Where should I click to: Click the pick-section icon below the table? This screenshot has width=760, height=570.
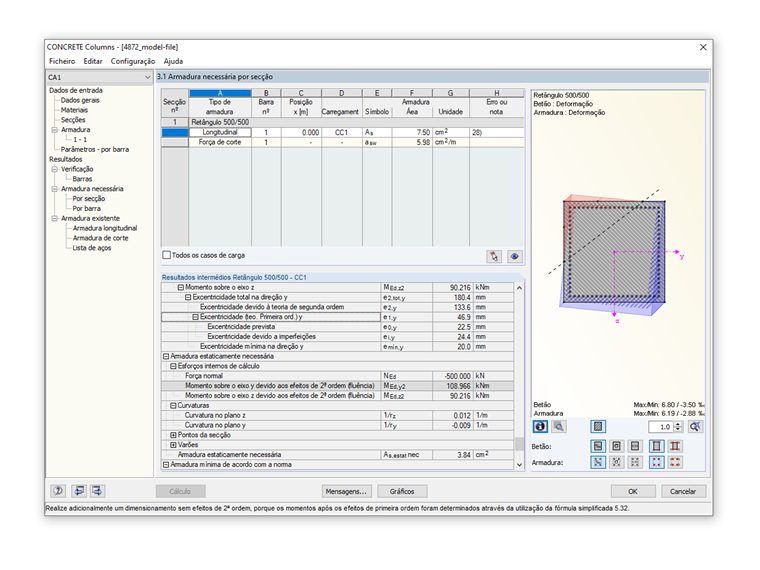click(x=494, y=256)
